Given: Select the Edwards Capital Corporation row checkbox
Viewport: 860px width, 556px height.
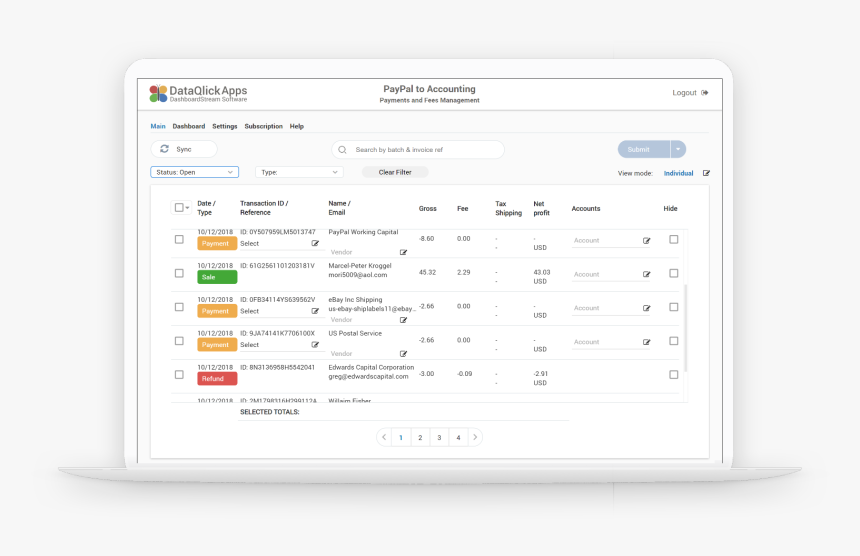Looking at the screenshot, I should tap(179, 375).
